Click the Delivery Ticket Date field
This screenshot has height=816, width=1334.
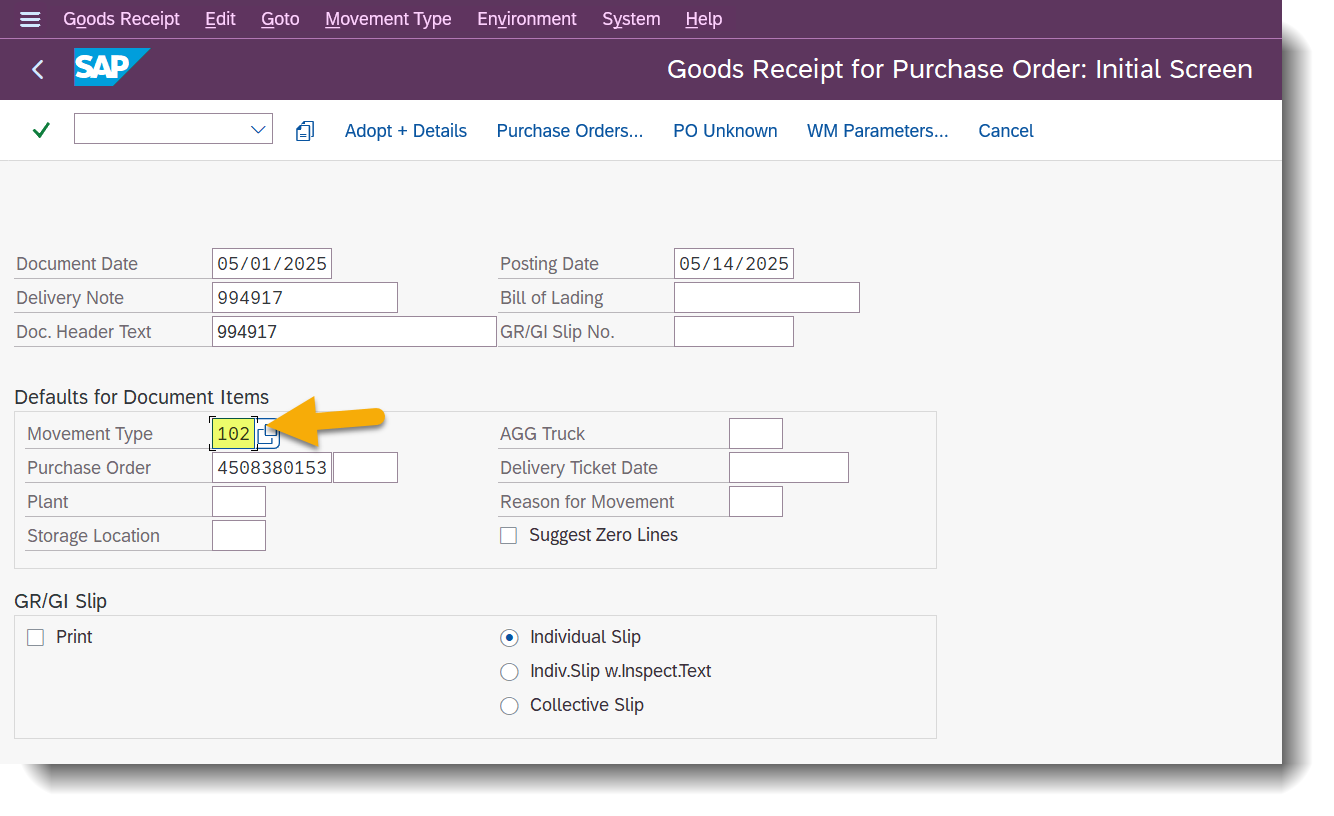pyautogui.click(x=789, y=467)
